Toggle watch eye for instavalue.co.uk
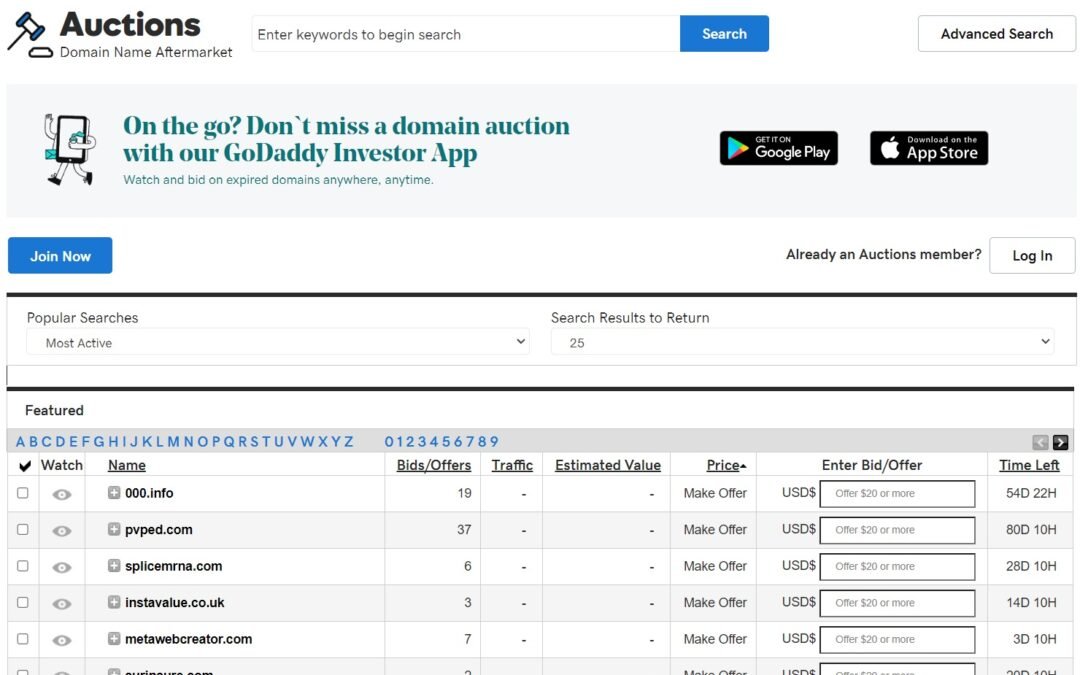 [x=62, y=604]
